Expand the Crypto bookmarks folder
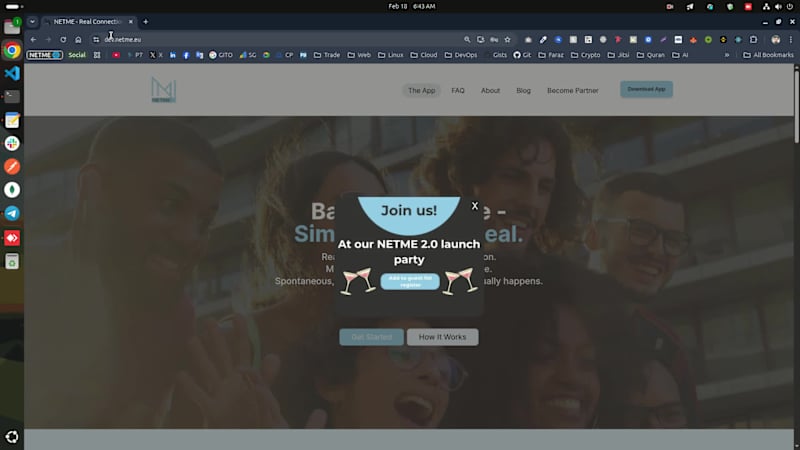The image size is (800, 450). (585, 55)
